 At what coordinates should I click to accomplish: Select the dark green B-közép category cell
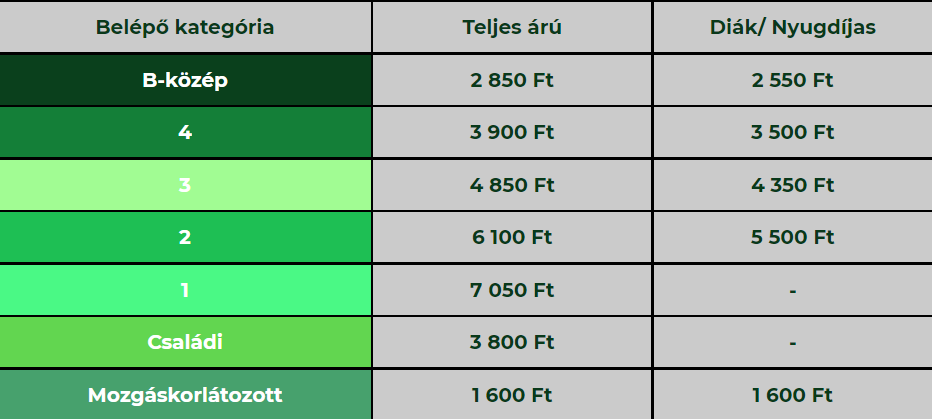[x=185, y=80]
